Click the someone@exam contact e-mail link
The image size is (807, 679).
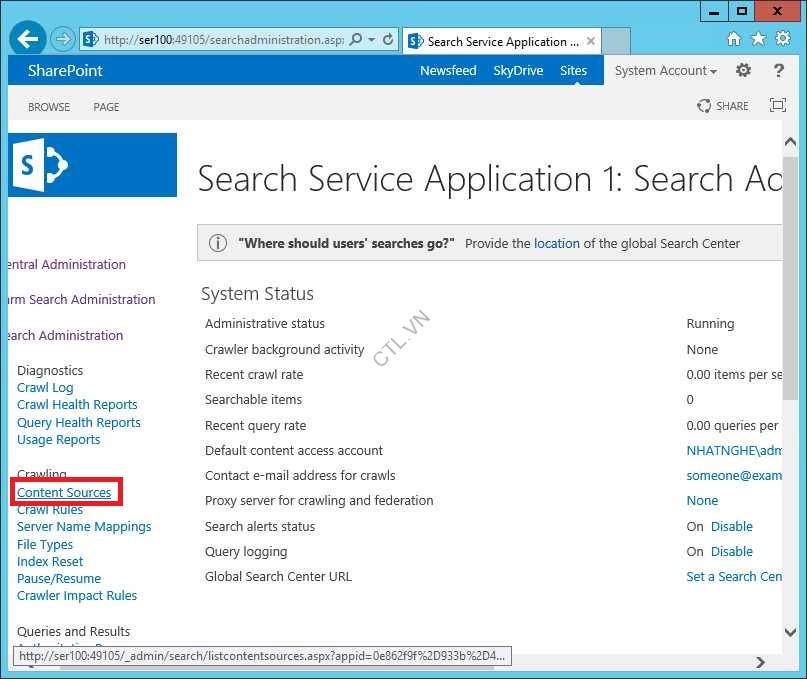(x=734, y=476)
